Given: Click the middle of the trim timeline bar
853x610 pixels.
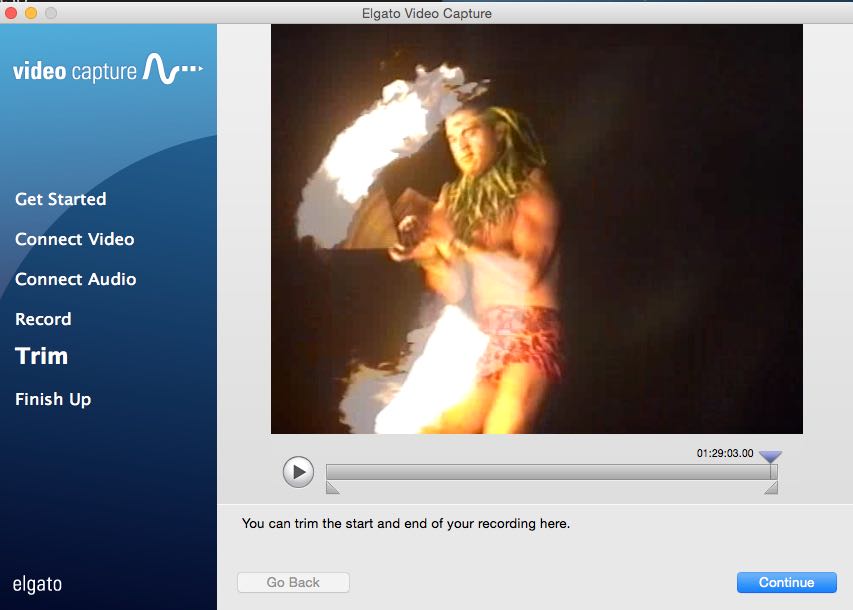Looking at the screenshot, I should [552, 472].
